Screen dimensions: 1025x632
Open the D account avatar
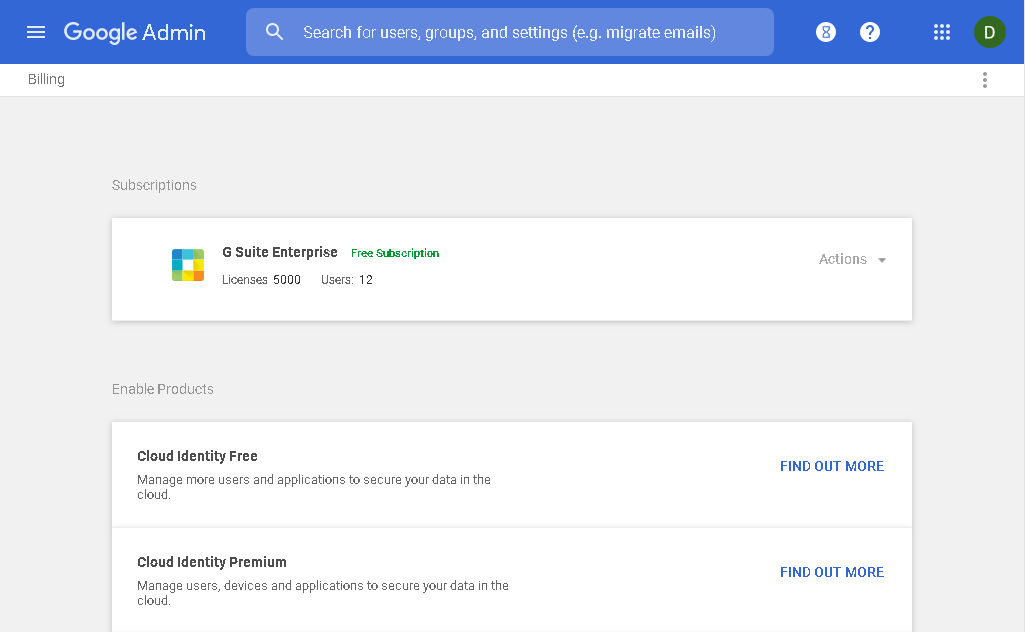pyautogui.click(x=989, y=32)
